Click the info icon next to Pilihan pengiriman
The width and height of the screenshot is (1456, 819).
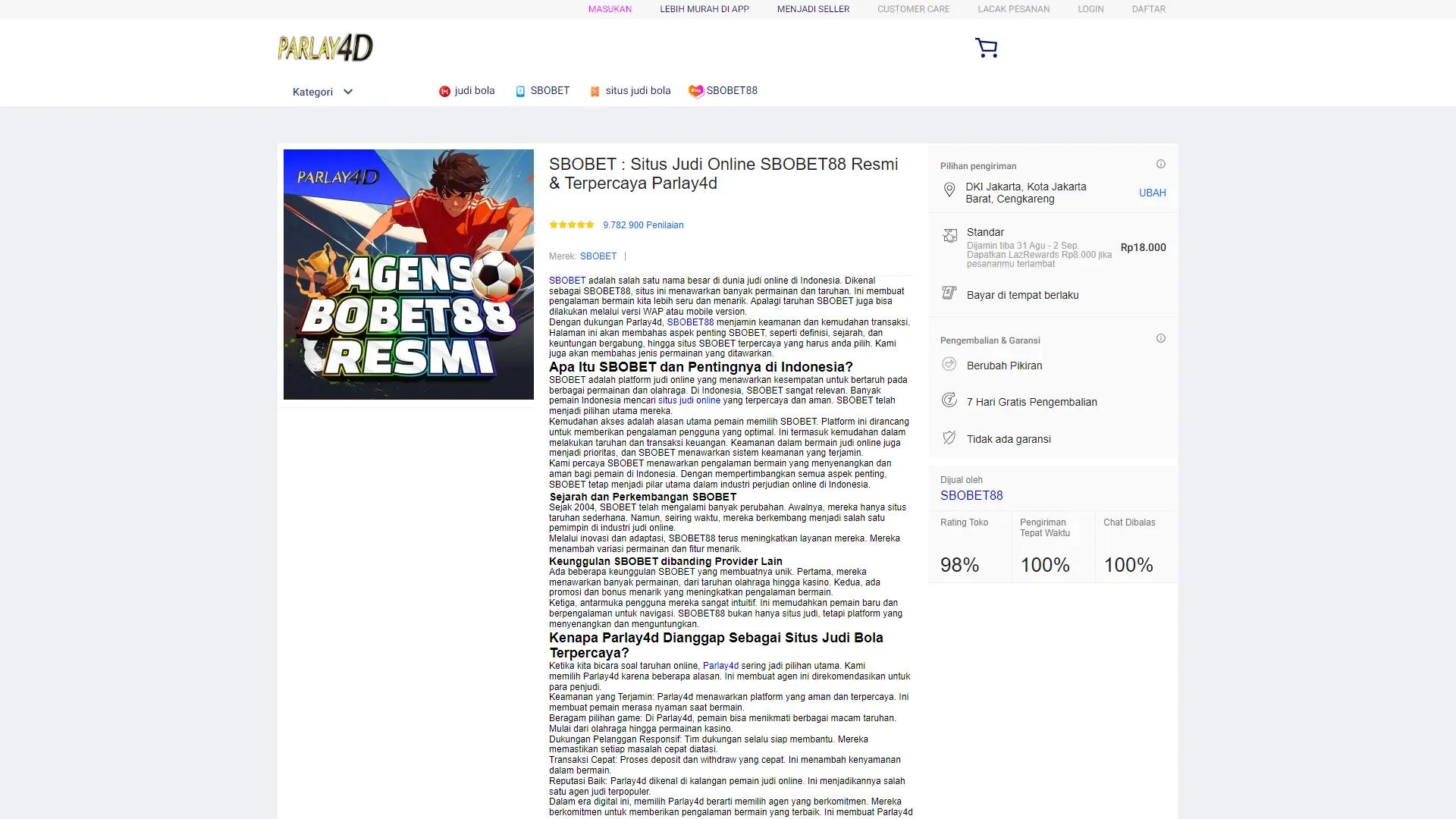click(x=1160, y=163)
